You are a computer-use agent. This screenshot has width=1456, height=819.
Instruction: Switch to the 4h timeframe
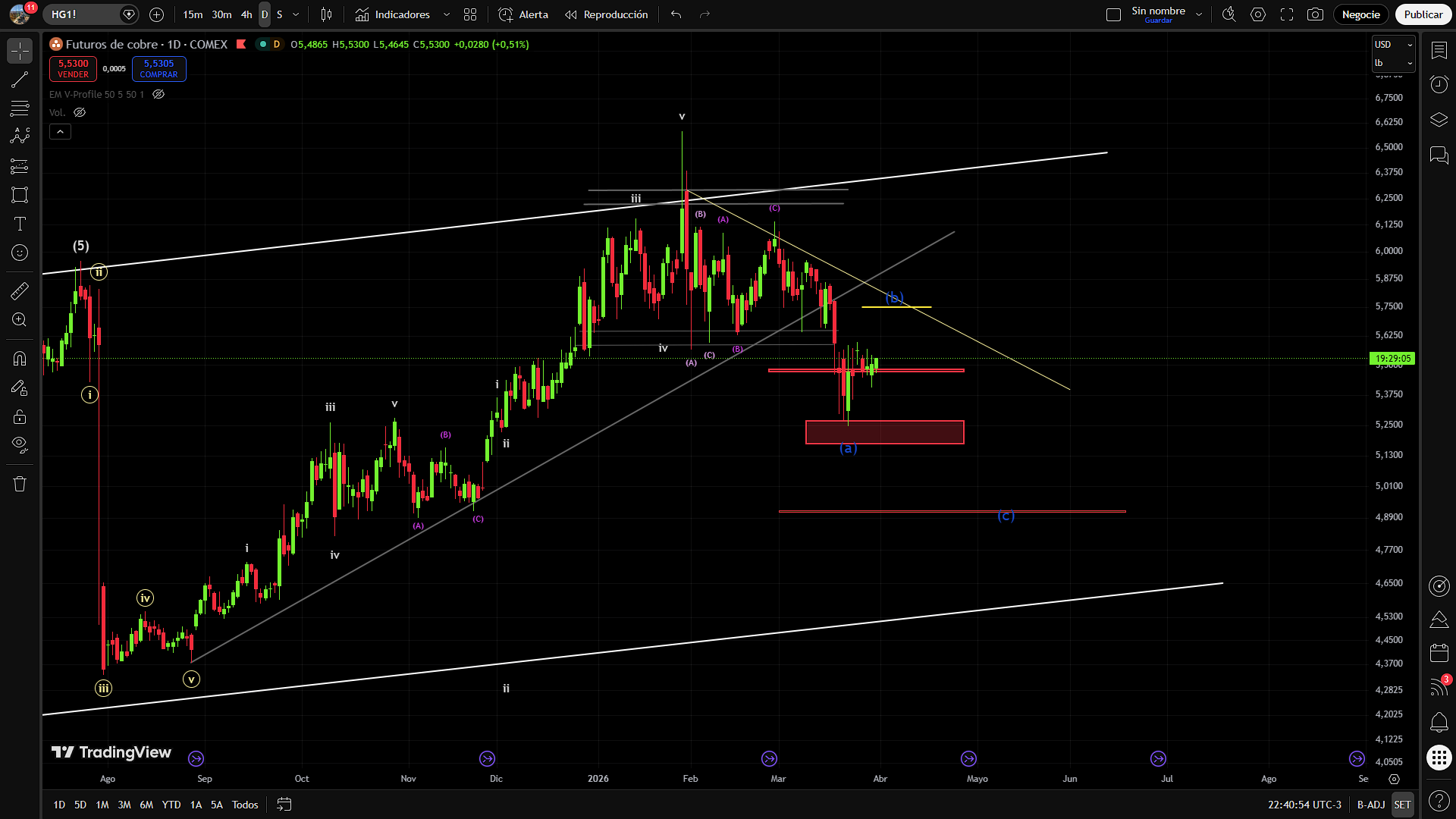pyautogui.click(x=246, y=14)
